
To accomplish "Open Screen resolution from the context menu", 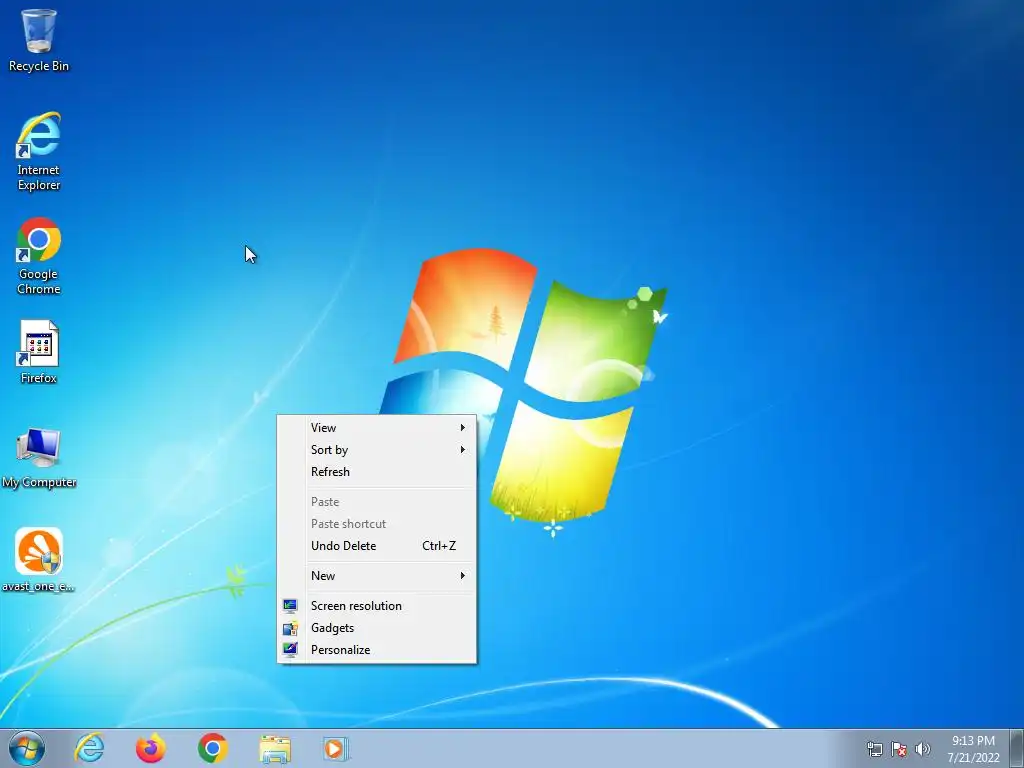I will [x=377, y=606].
